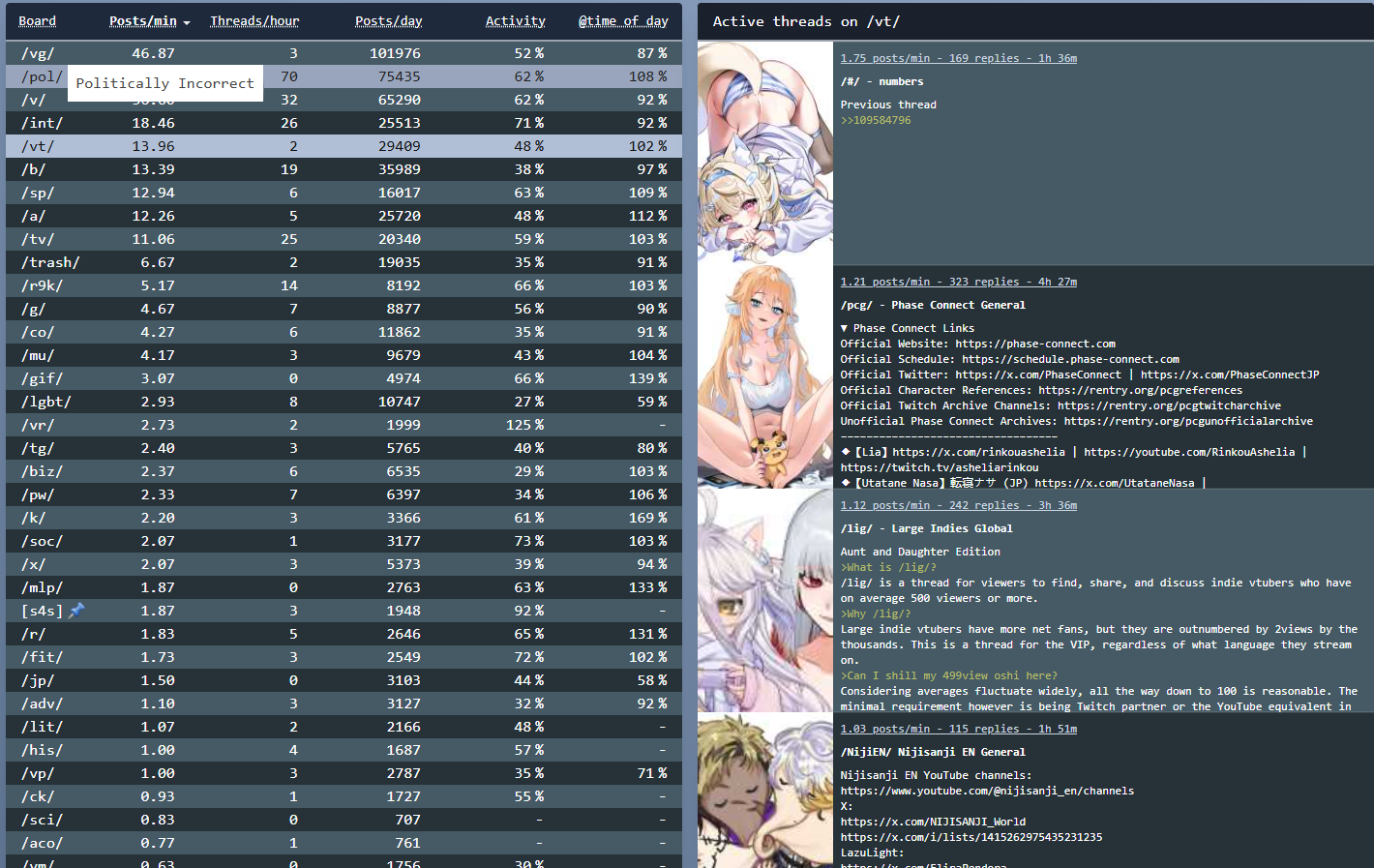
Task: Open the /g/ board stats
Action: tap(343, 309)
